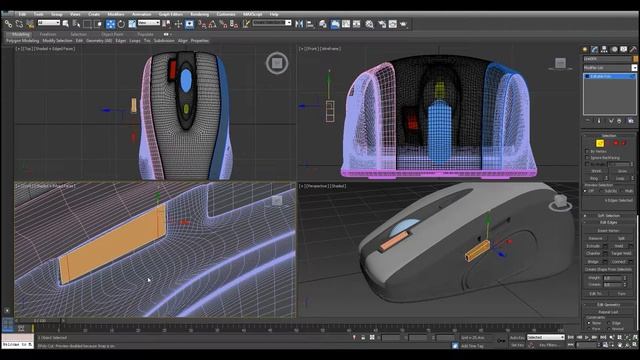Expand the Modify Selection ribbon panel
This screenshot has width=640, height=360.
pos(58,41)
